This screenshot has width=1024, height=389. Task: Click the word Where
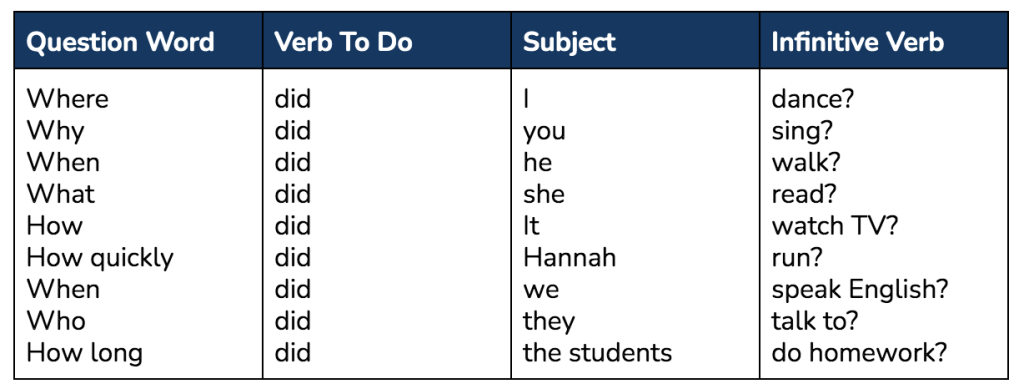67,99
